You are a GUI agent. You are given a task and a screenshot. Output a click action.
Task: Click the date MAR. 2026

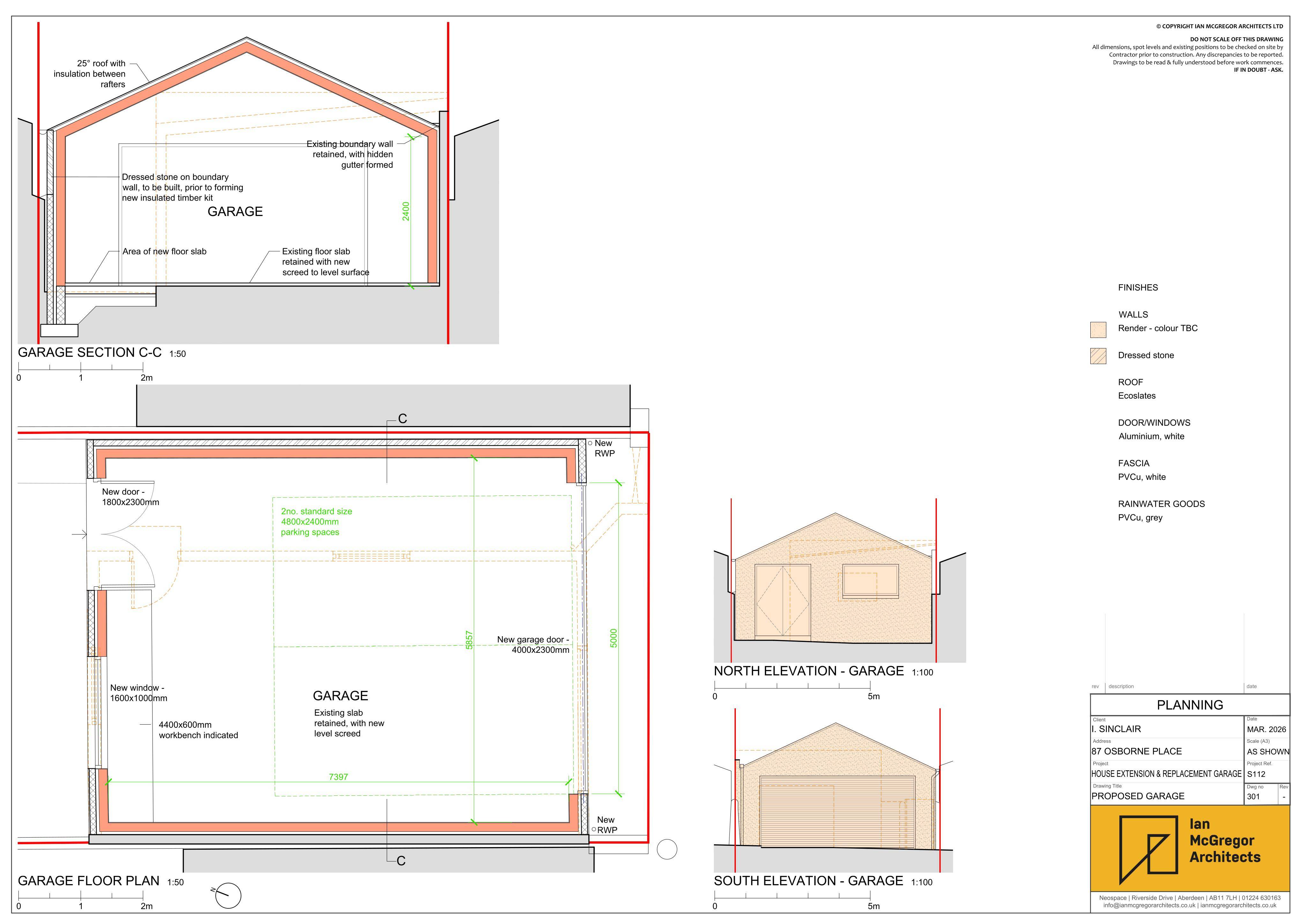[x=1266, y=729]
